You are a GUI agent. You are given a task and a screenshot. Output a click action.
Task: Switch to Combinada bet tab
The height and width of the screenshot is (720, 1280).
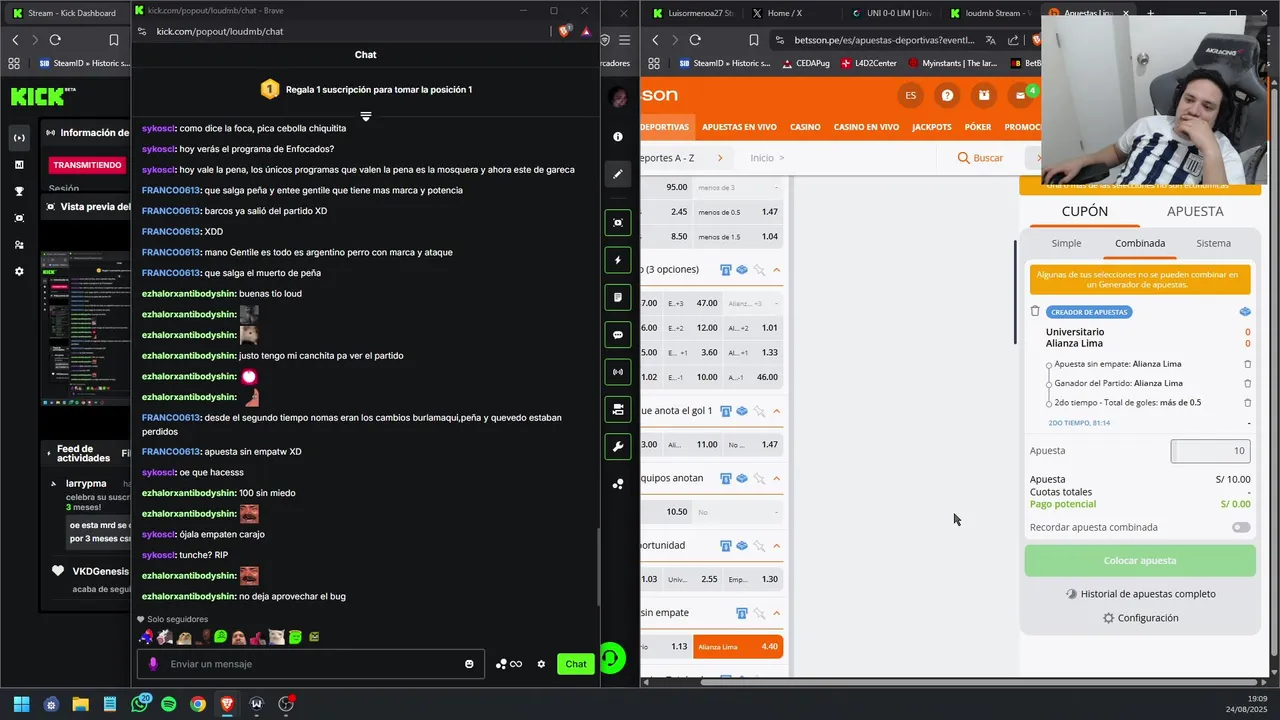tap(1140, 243)
